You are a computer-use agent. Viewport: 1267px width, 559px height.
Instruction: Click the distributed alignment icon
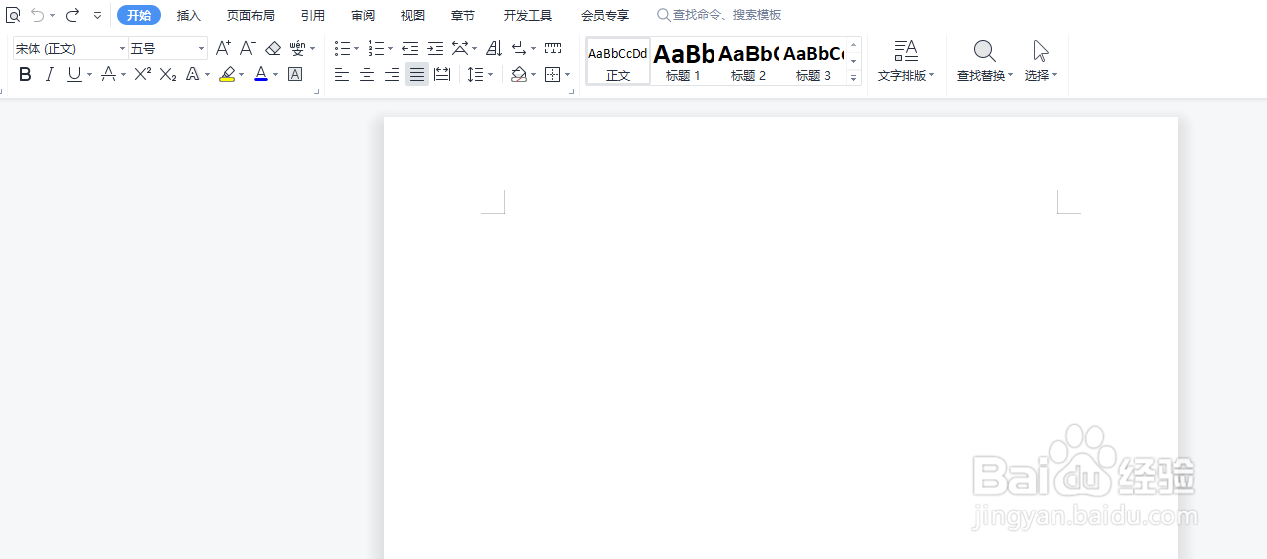(442, 74)
